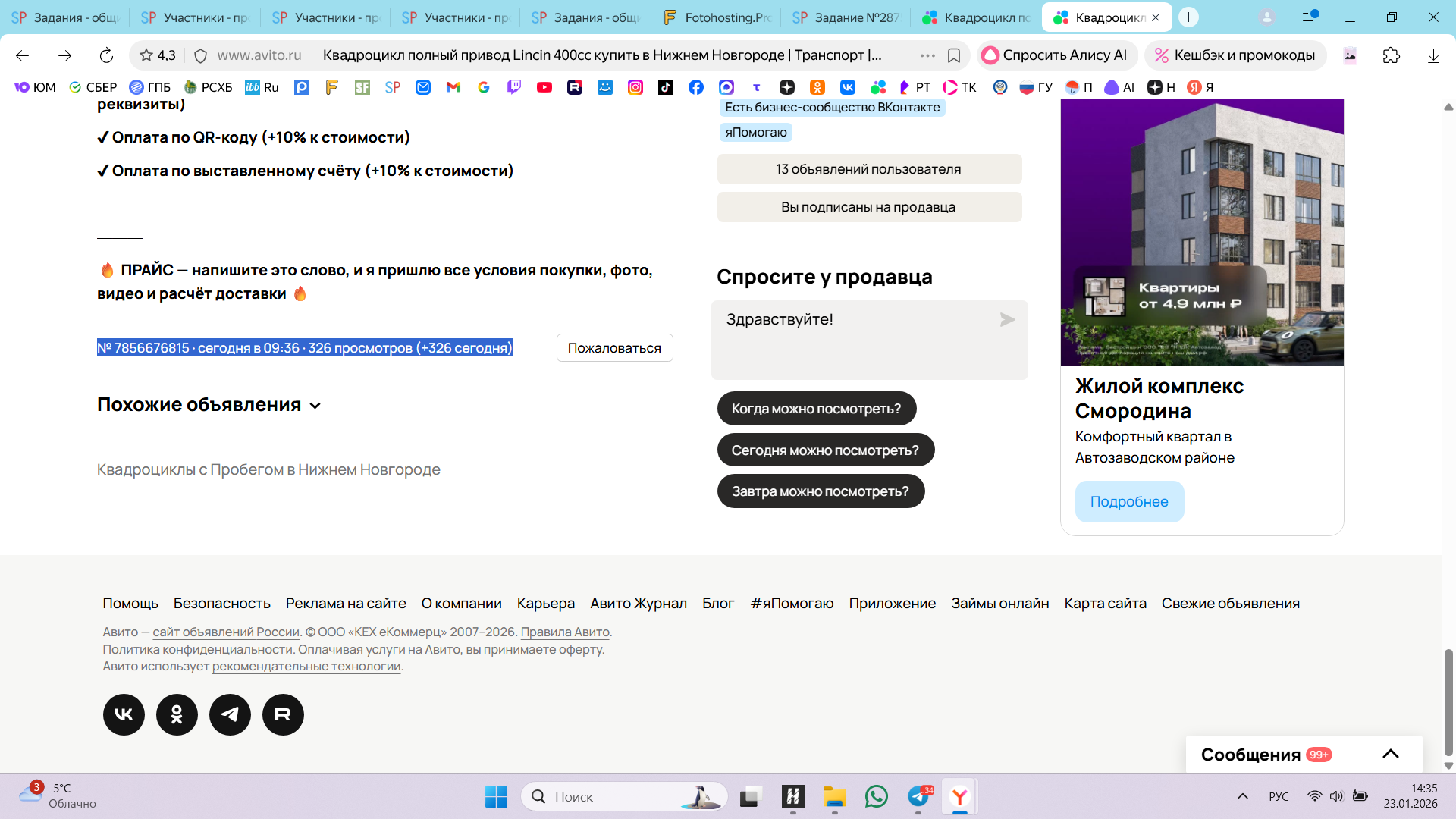Viewport: 1456px width, 819px height.
Task: Send the message with the arrow icon
Action: (x=1007, y=320)
